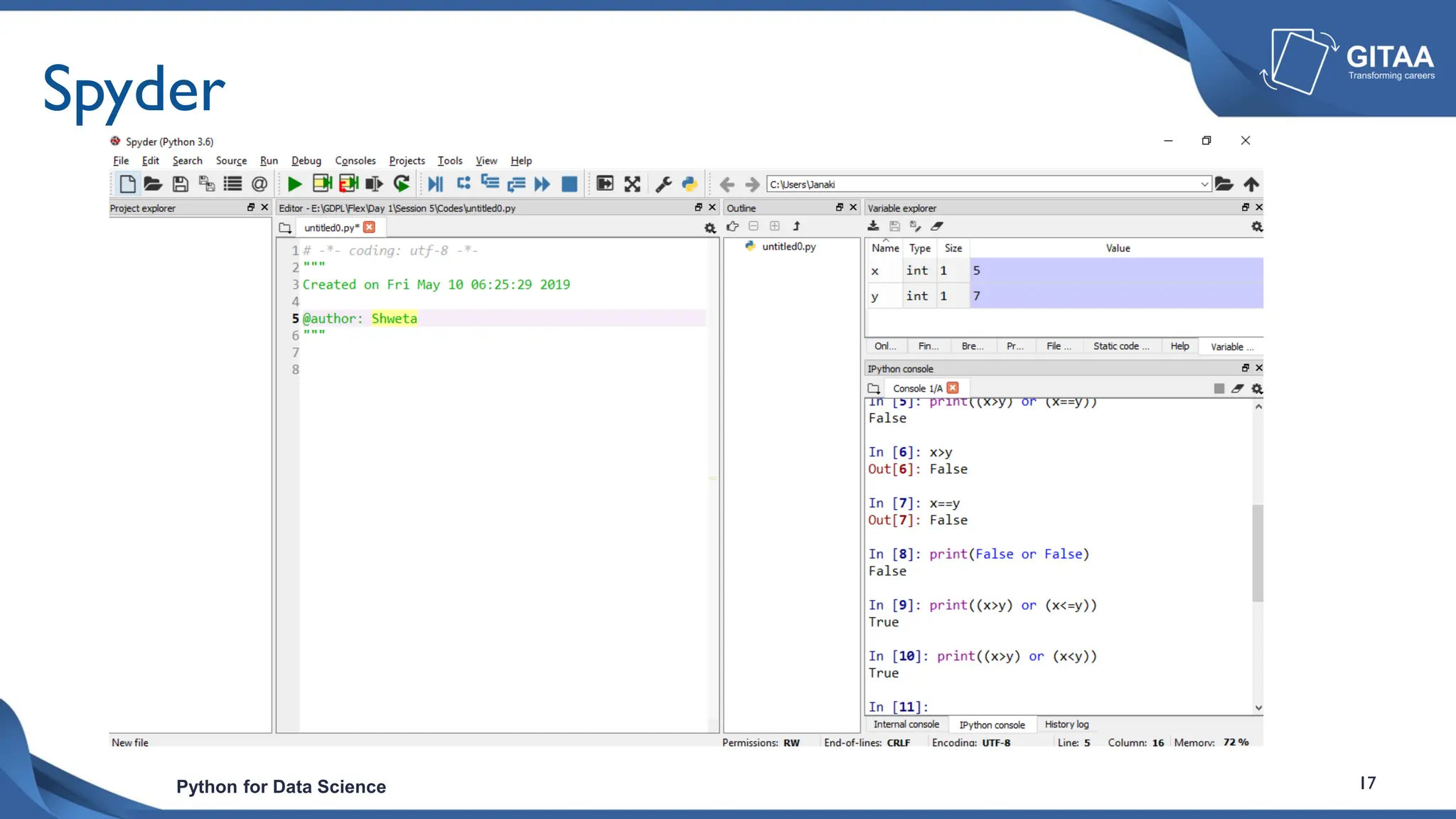Switch to History log tab
Image resolution: width=1456 pixels, height=819 pixels.
point(1066,724)
